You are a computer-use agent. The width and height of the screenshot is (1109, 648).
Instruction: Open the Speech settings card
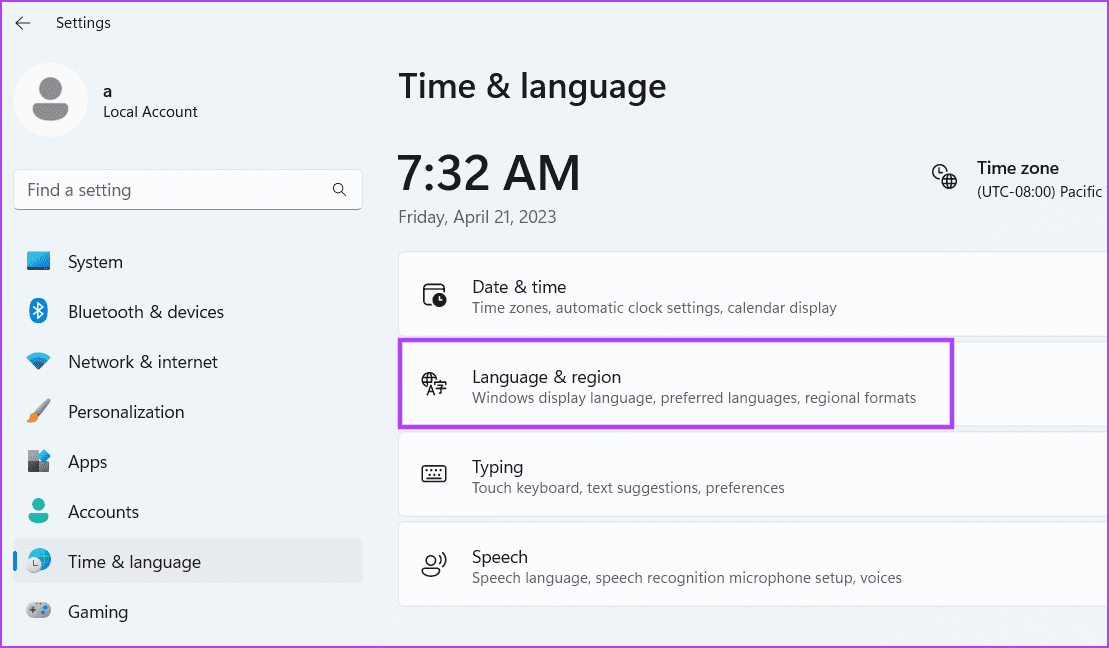click(x=753, y=564)
